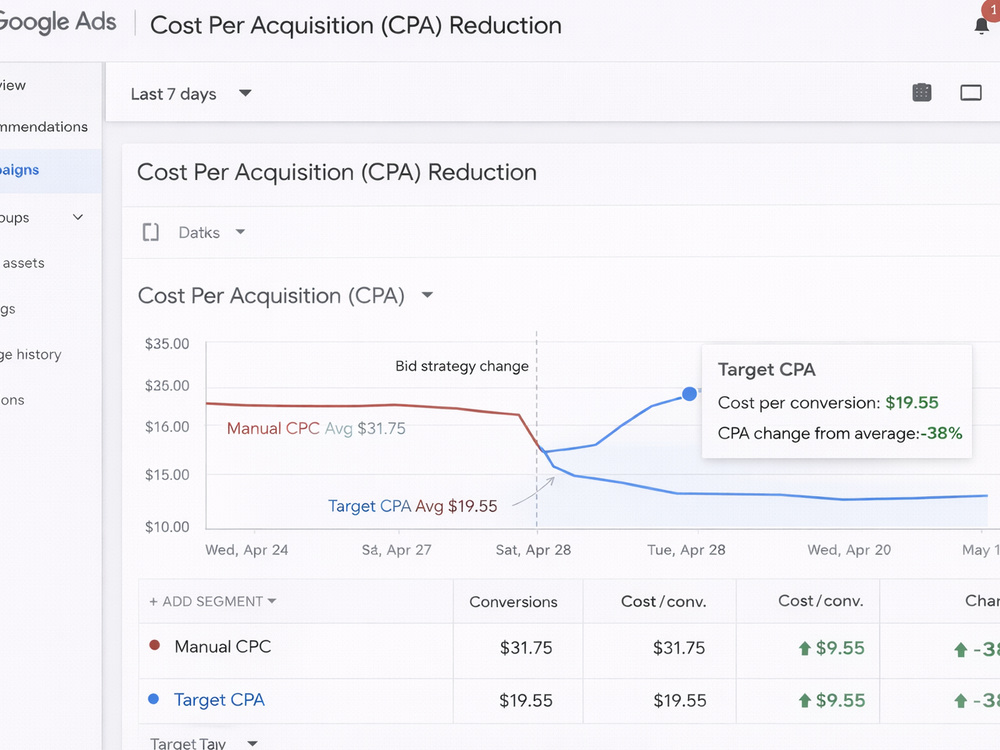
Task: Sort by the Conversions column header
Action: pyautogui.click(x=513, y=601)
